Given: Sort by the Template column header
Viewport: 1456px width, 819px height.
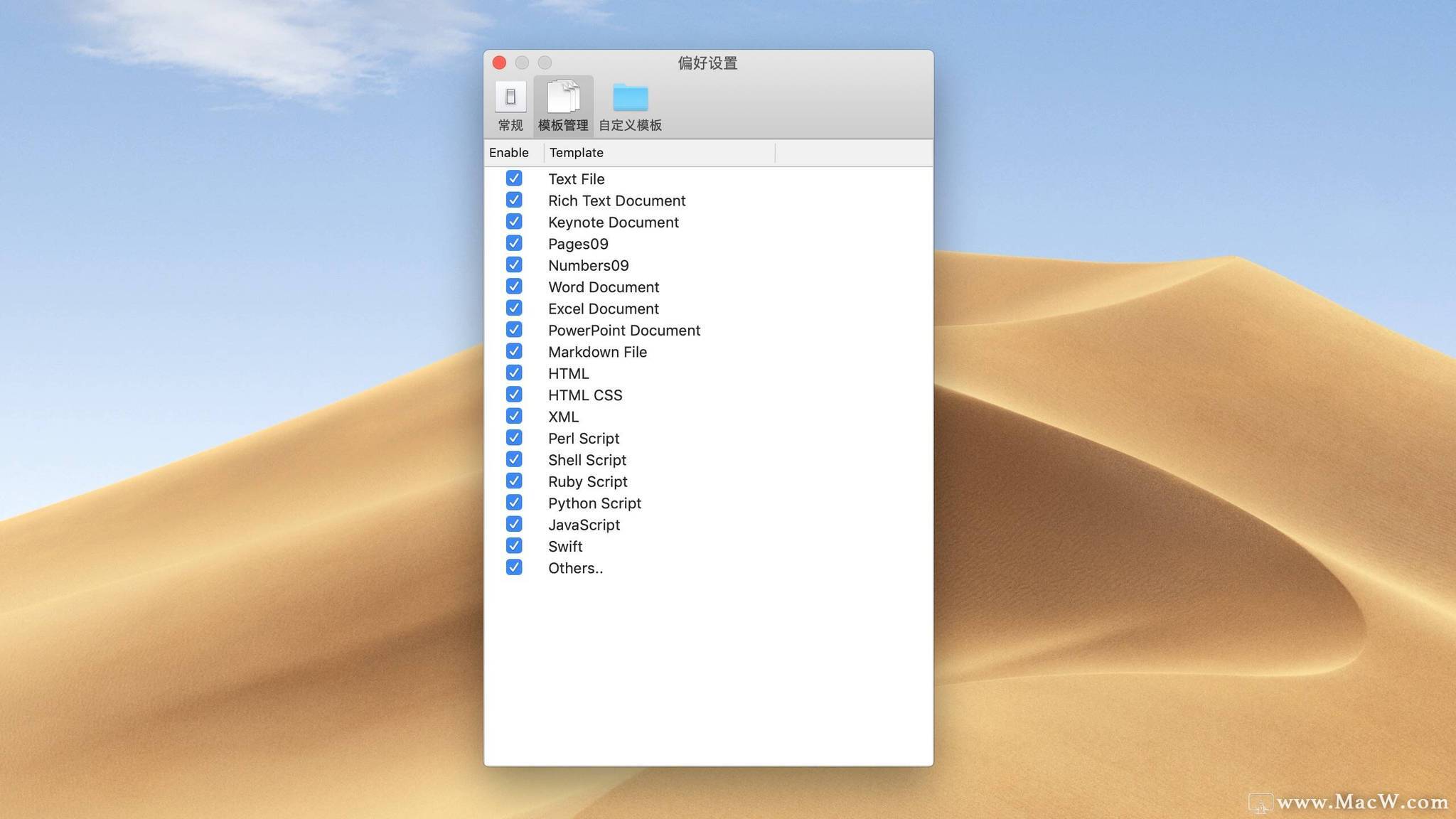Looking at the screenshot, I should pos(577,153).
